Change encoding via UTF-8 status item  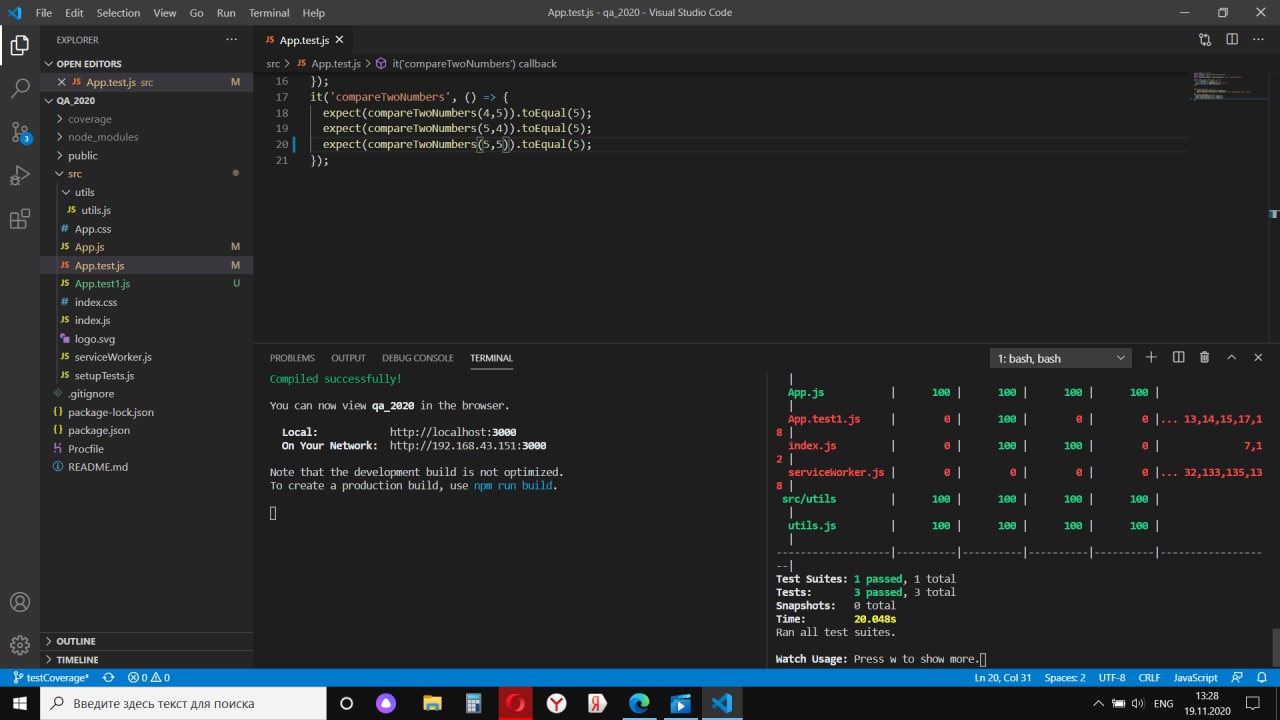tap(1112, 677)
